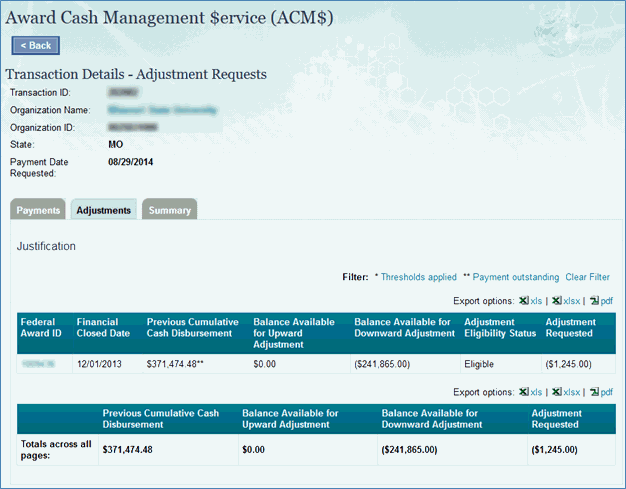This screenshot has height=489, width=626.
Task: Click the Clear Filter link
Action: pyautogui.click(x=587, y=277)
